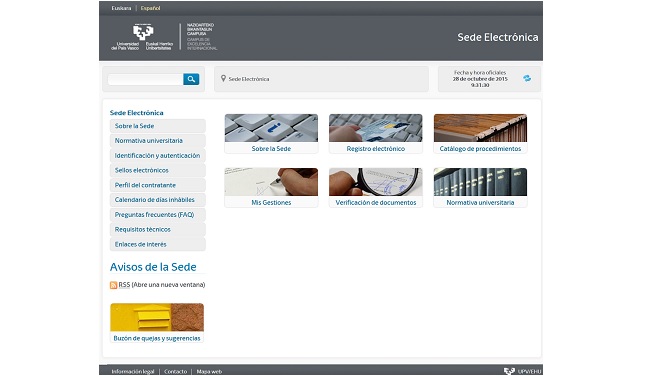Click the refresh official time icon
Image resolution: width=672 pixels, height=378 pixels.
[x=527, y=78]
